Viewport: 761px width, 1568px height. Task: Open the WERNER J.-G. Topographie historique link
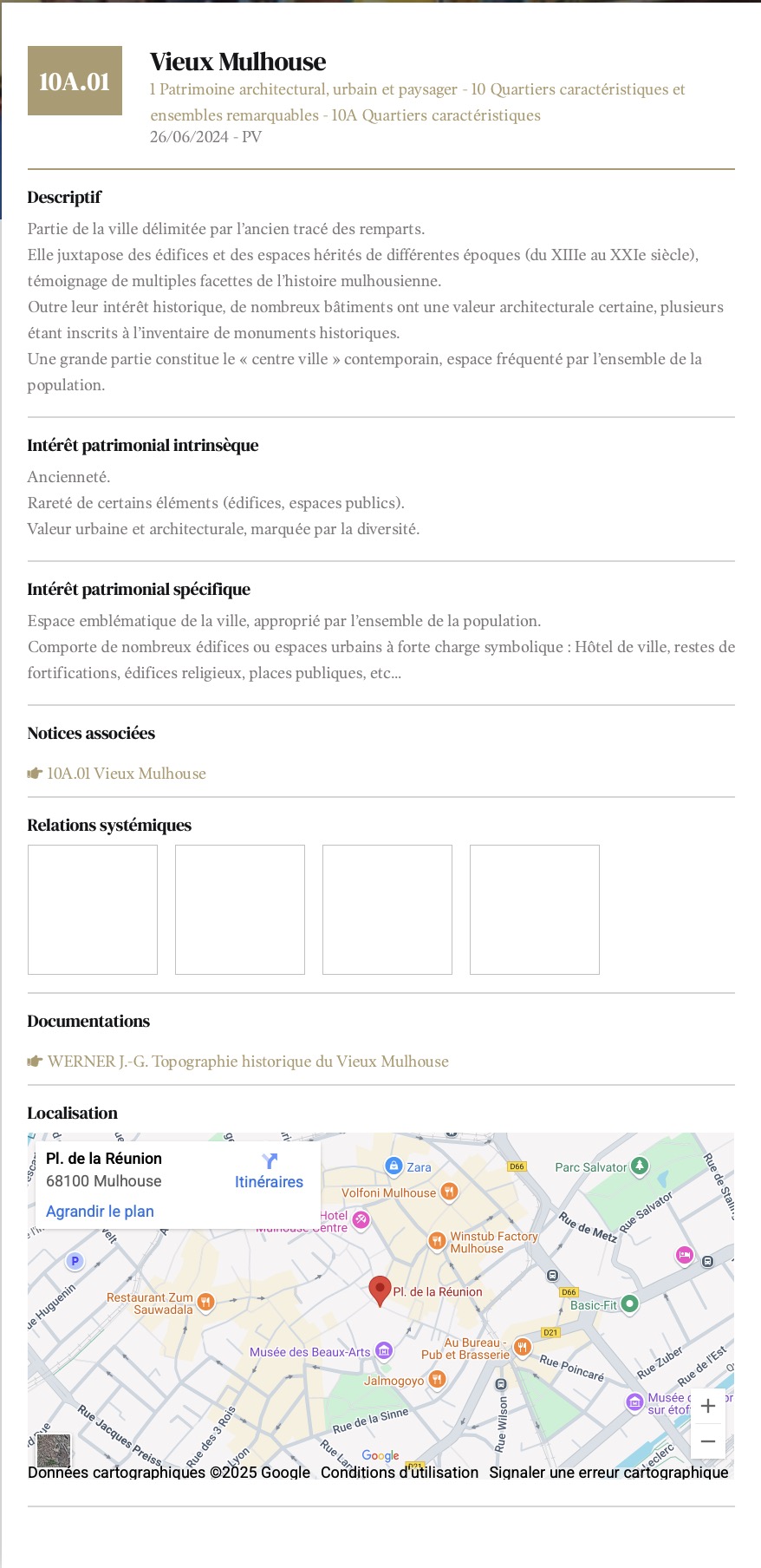(x=248, y=1062)
